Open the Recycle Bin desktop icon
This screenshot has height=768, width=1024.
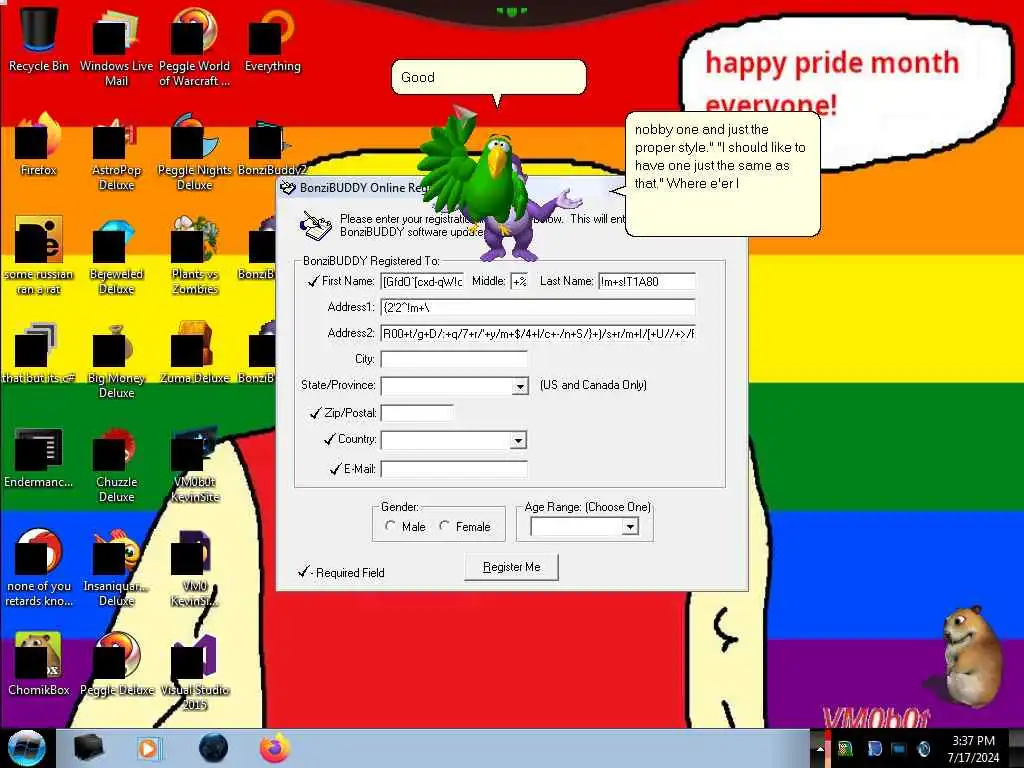click(x=39, y=36)
